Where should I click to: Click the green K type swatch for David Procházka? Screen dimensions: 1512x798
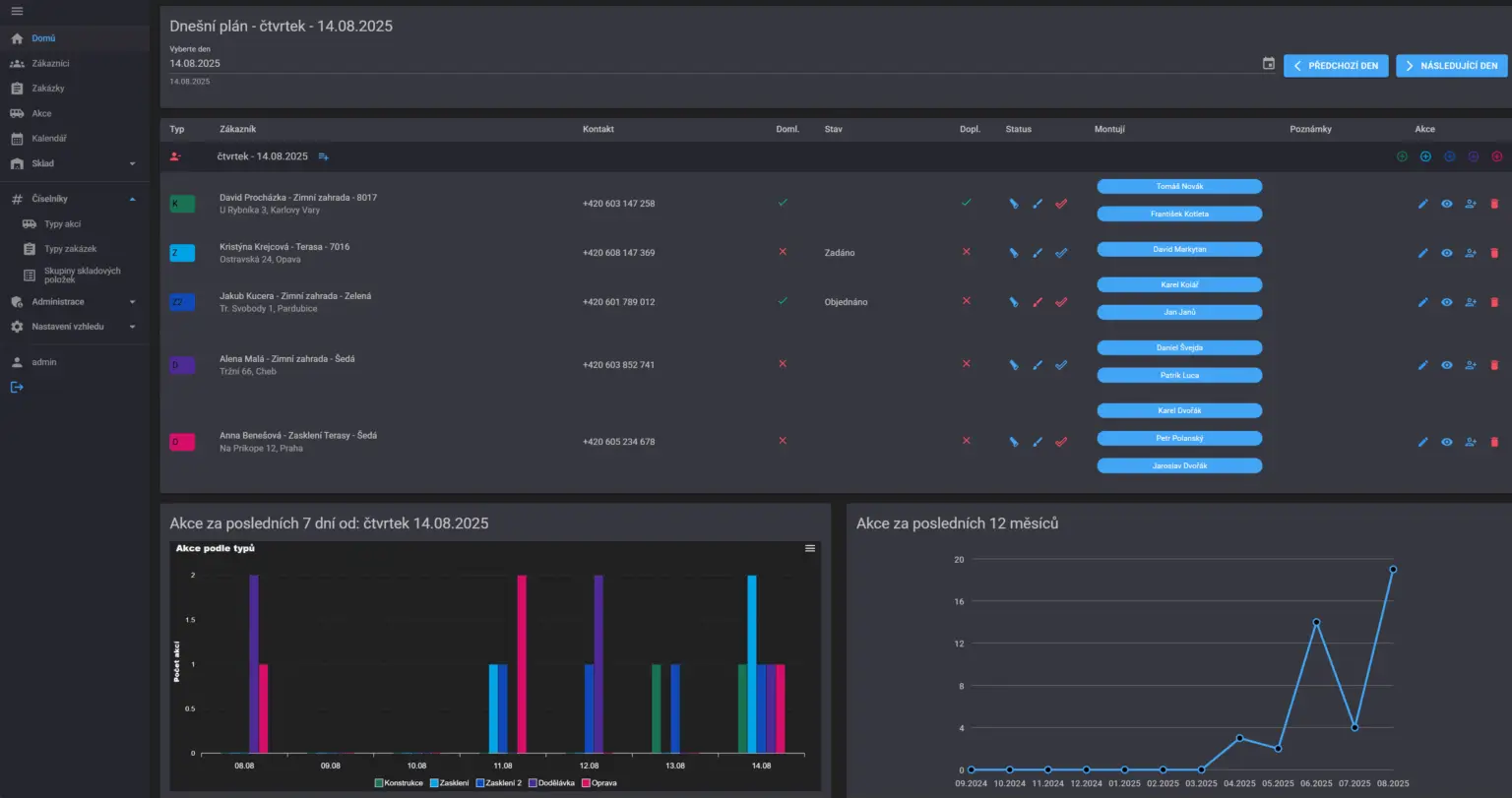pos(182,204)
